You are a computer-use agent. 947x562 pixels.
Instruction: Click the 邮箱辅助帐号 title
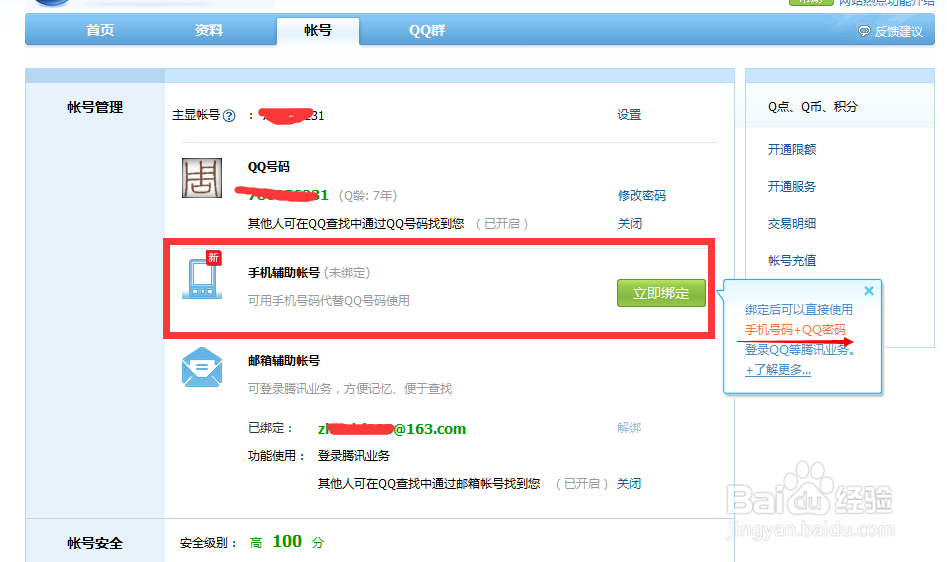point(284,361)
